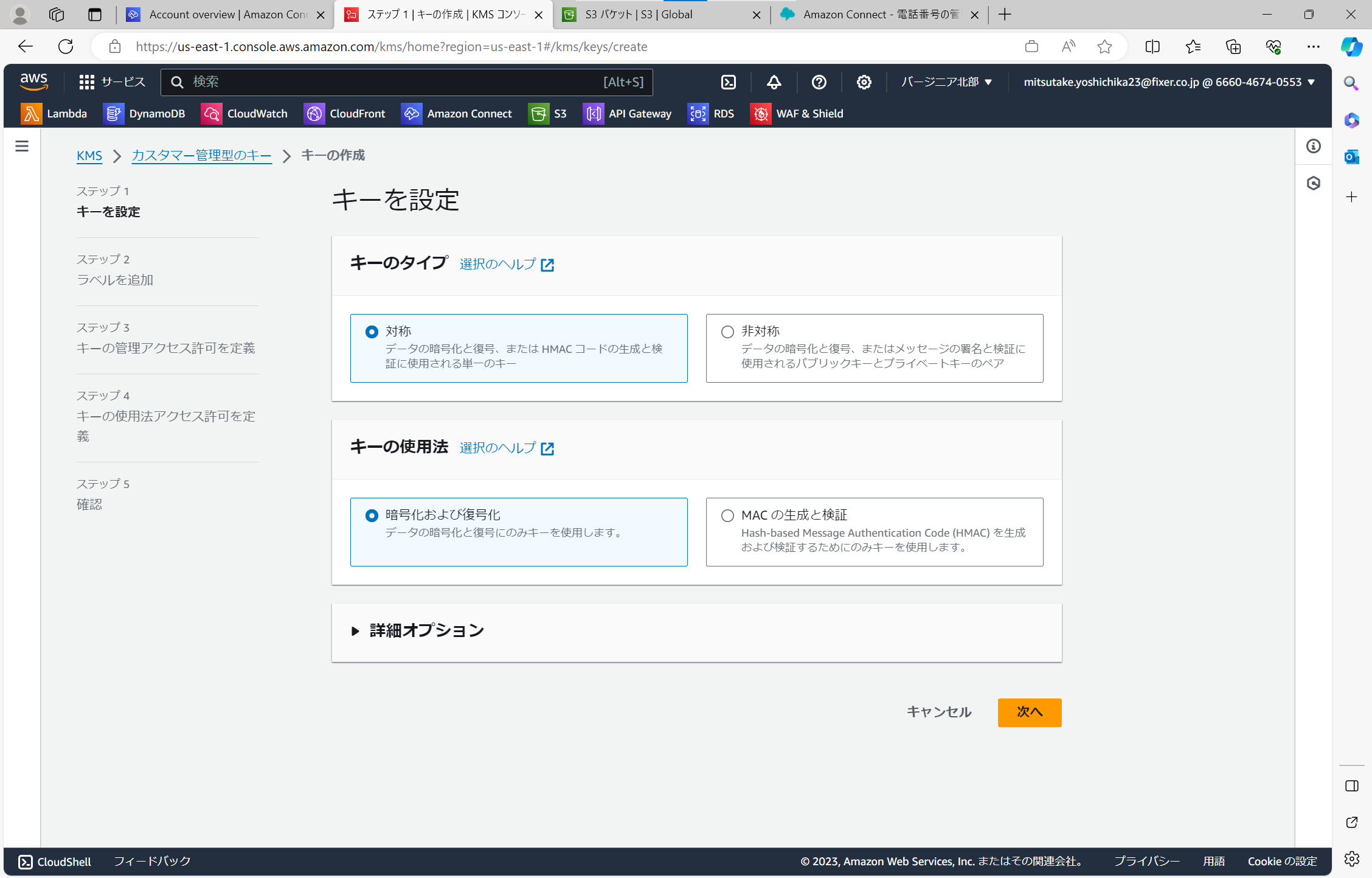This screenshot has width=1372, height=878.
Task: Switch to the Amazon Connect browser tab
Action: 870,14
